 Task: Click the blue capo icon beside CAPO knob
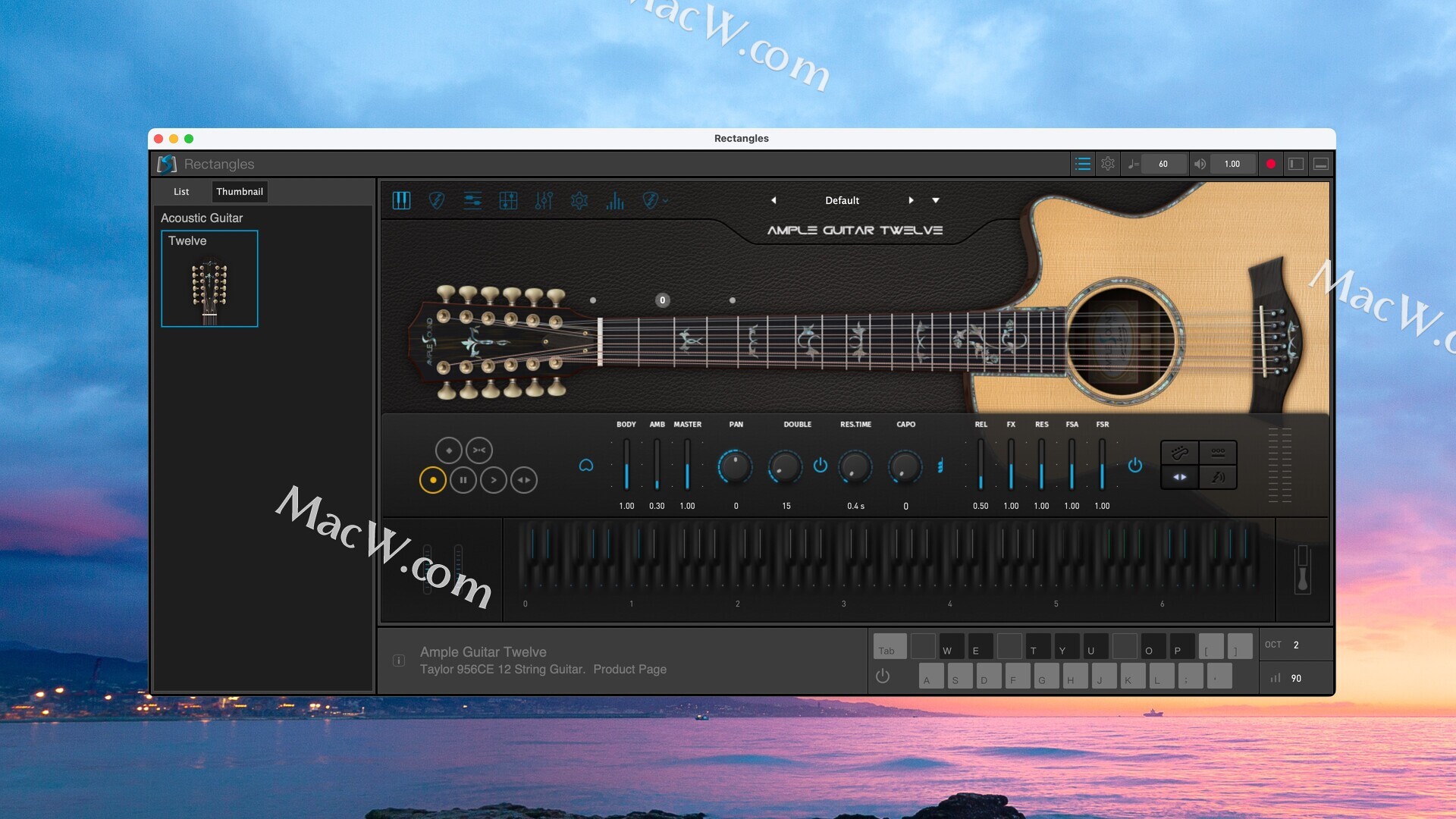[940, 466]
